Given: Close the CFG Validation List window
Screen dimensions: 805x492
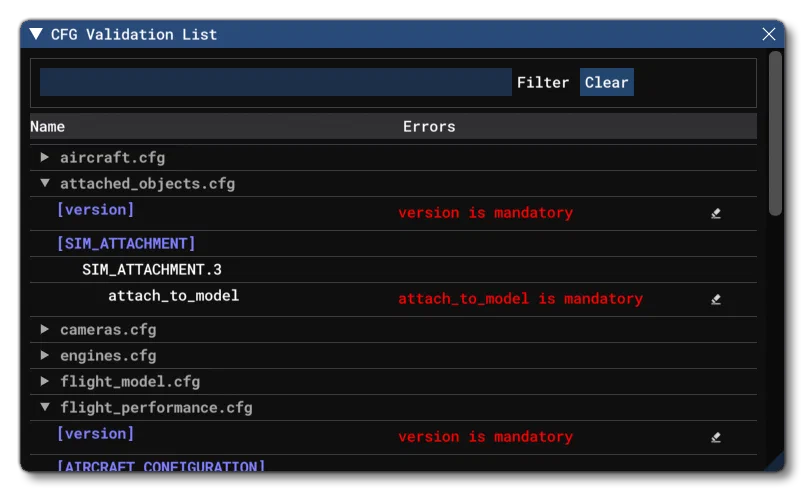Looking at the screenshot, I should [769, 34].
